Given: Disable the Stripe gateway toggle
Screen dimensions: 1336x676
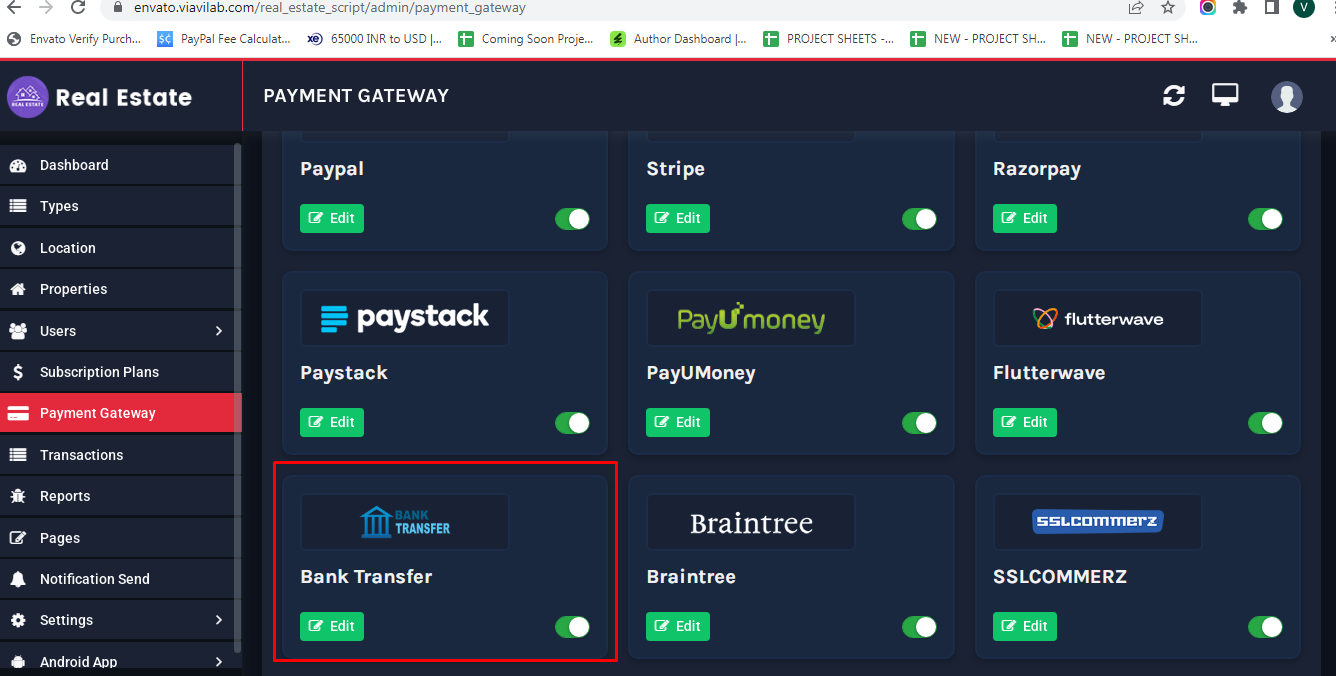Looking at the screenshot, I should coord(919,219).
